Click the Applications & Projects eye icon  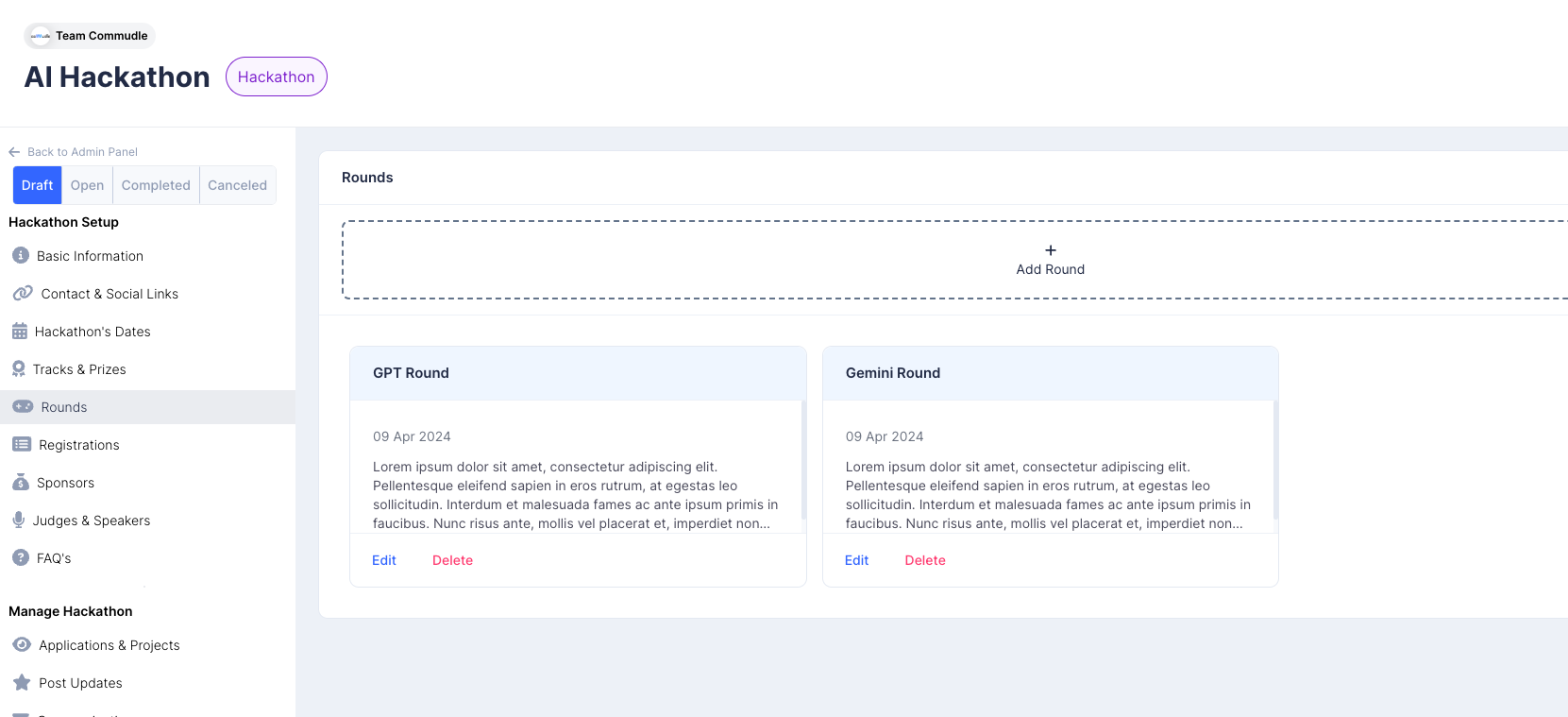pyautogui.click(x=22, y=645)
